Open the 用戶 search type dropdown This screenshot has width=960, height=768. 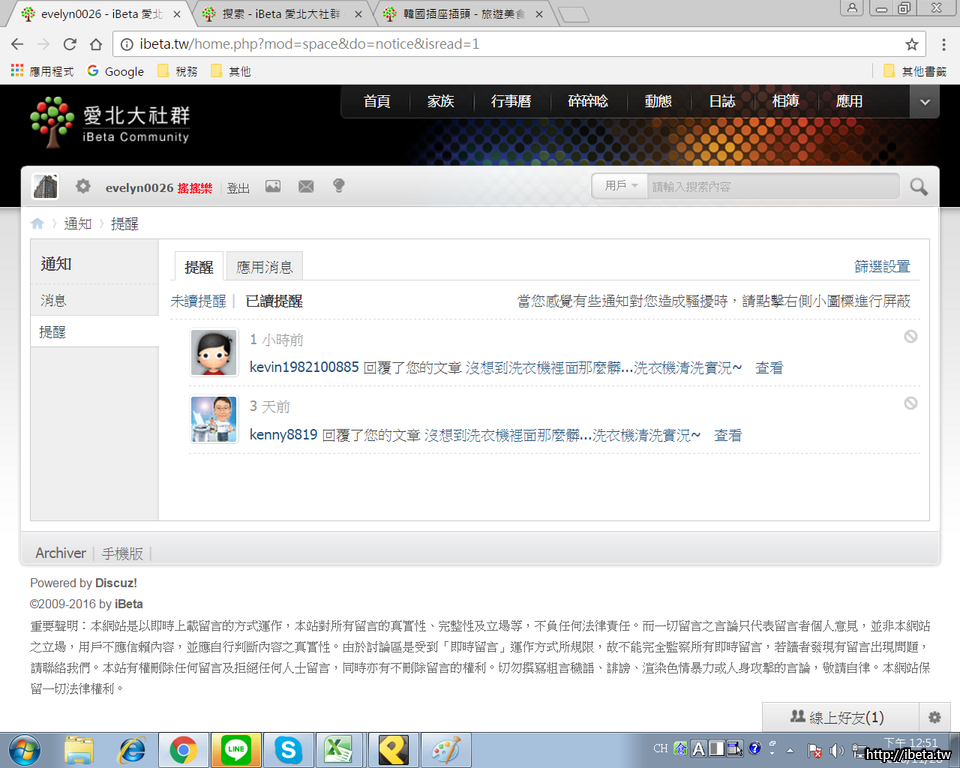pos(620,186)
